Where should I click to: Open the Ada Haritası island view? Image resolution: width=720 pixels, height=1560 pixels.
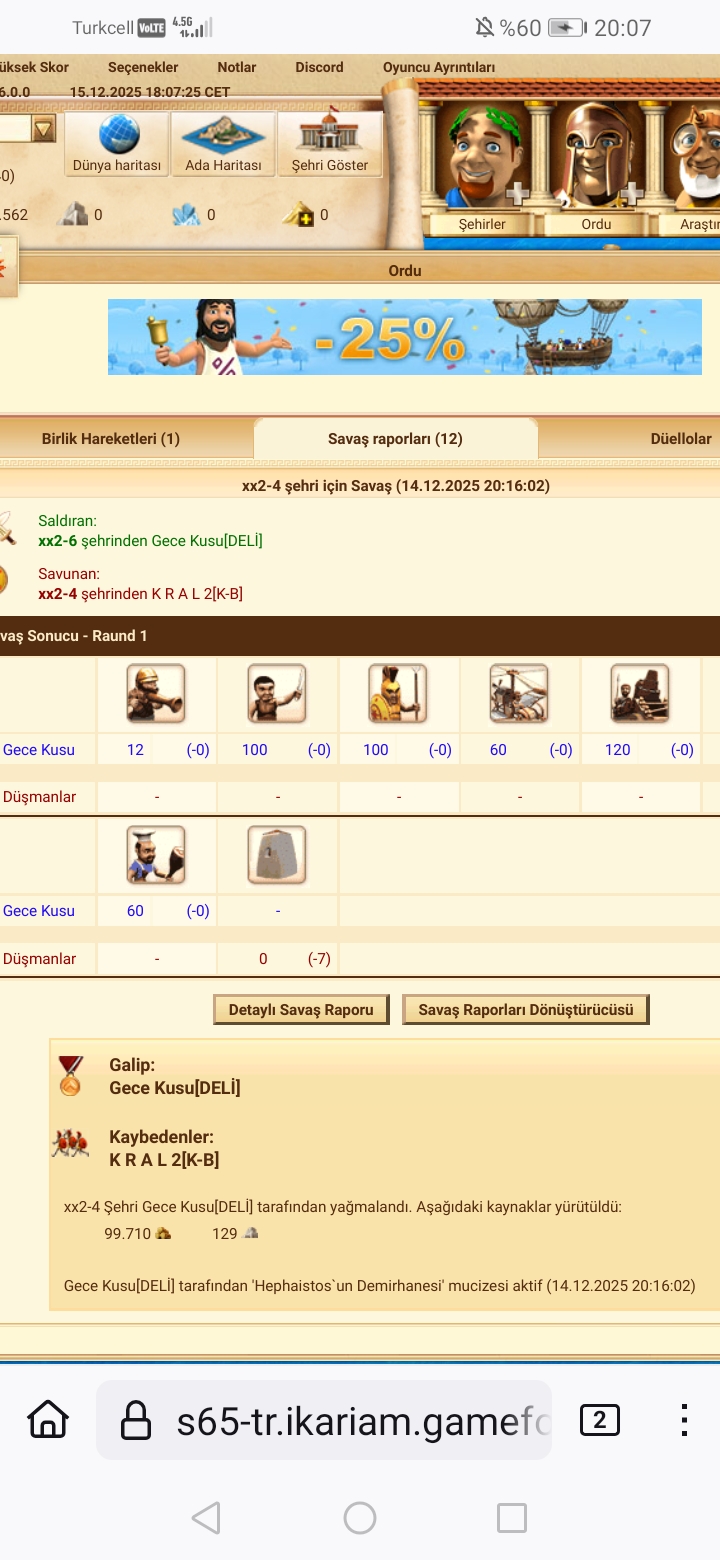[223, 143]
